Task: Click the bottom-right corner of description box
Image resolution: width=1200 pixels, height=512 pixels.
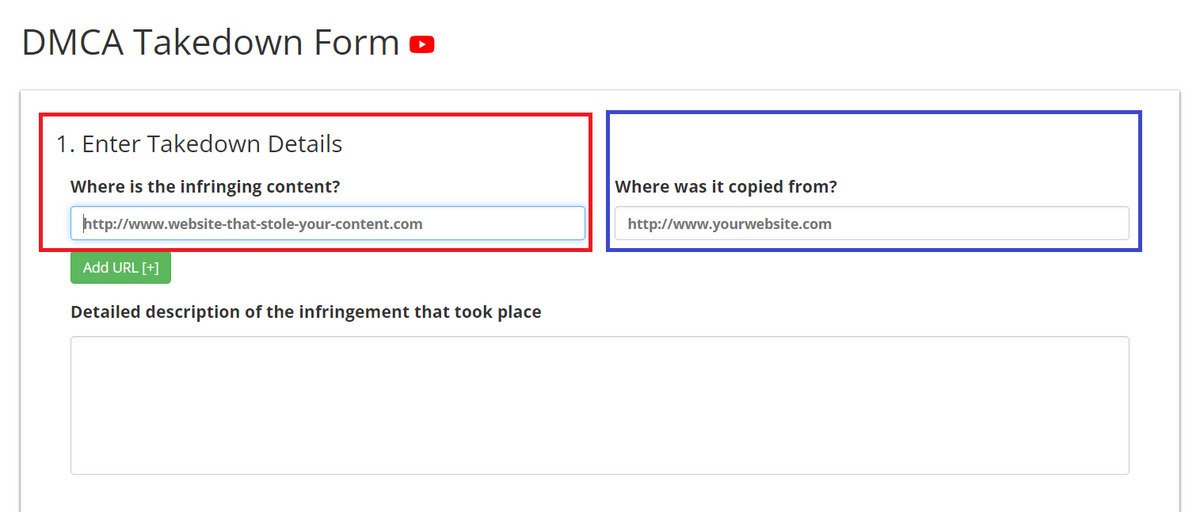Action: click(1120, 466)
